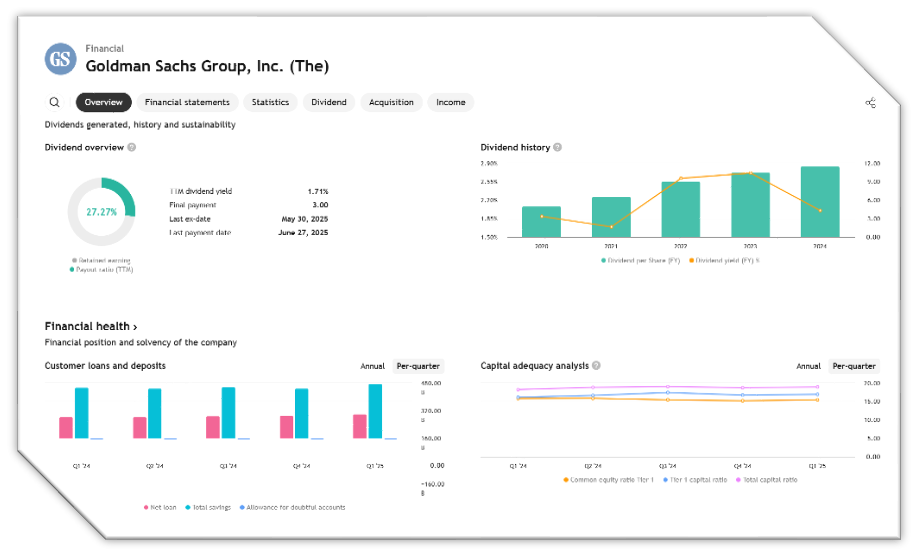Click Q1 '24 net loan bar
918x556 pixels.
[66, 428]
